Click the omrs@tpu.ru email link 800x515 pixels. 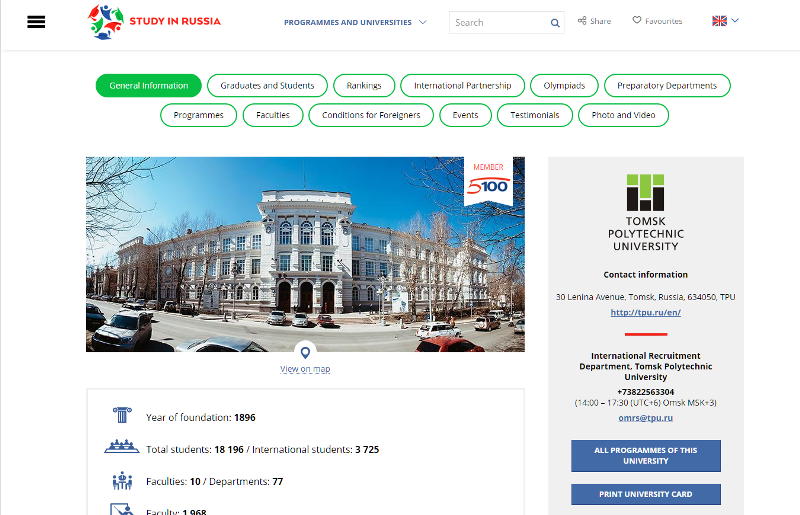645,418
